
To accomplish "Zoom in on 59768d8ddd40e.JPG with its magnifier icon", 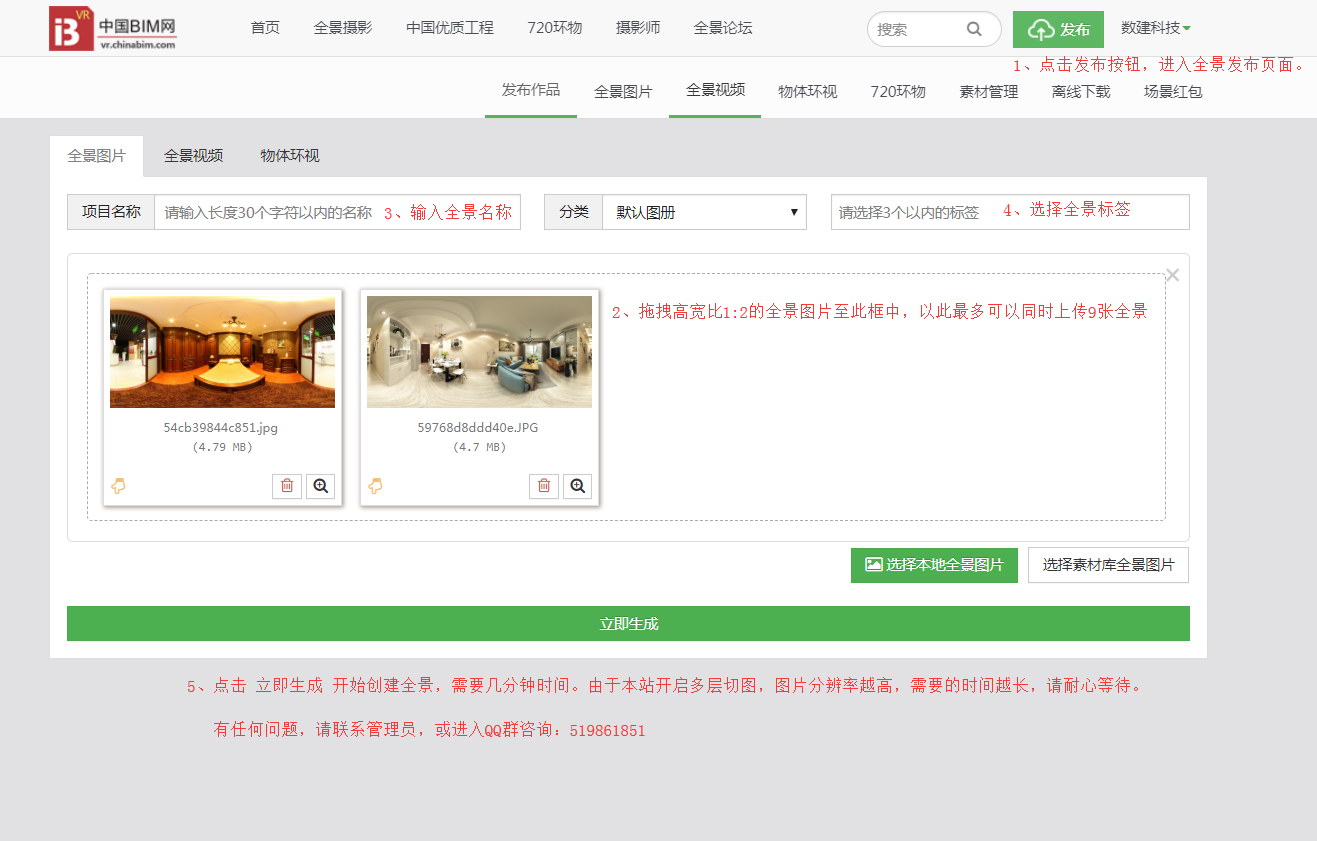I will click(577, 486).
